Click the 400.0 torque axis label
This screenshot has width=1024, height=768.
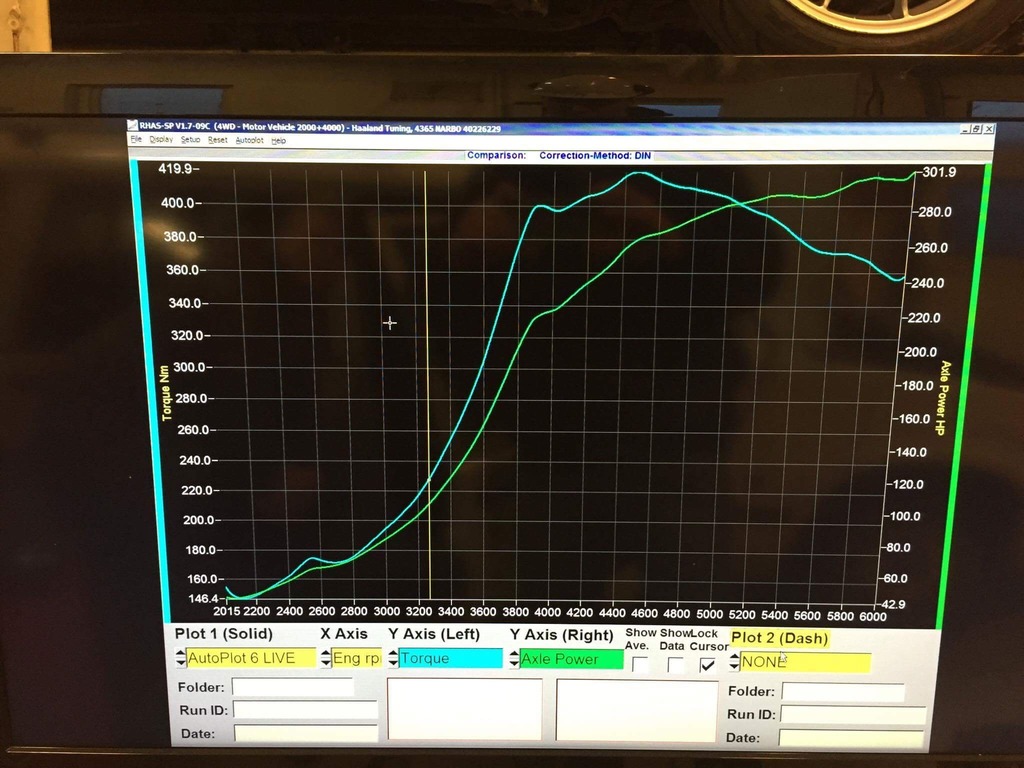click(178, 203)
